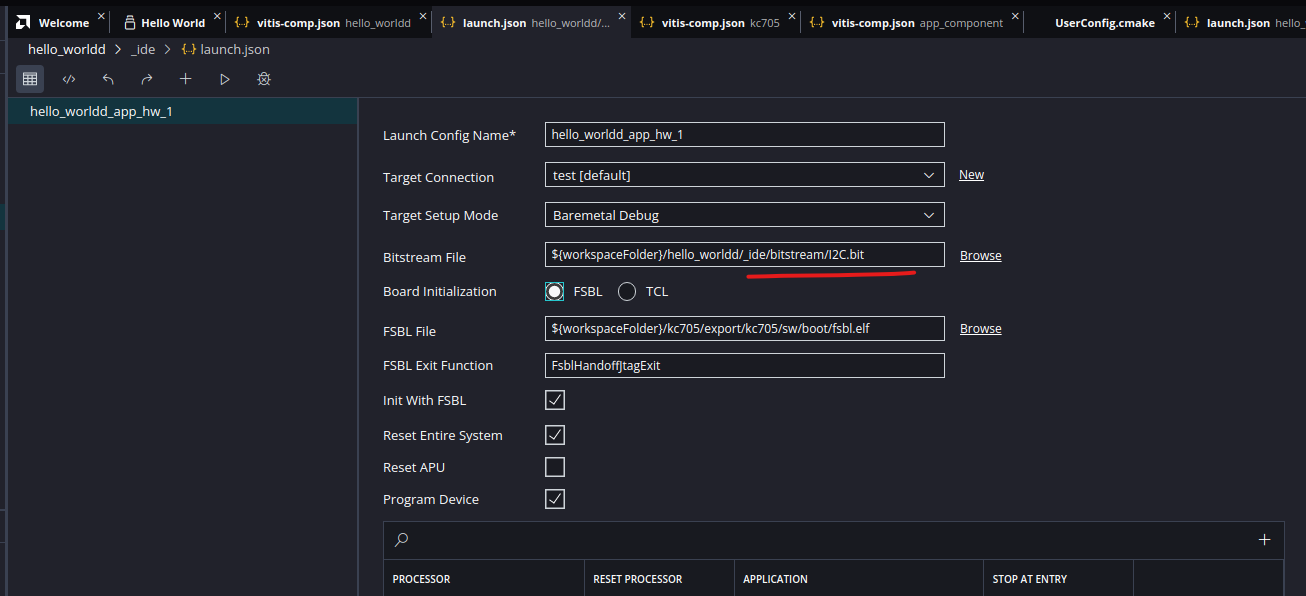Click the PROCESSOR column header

(421, 579)
